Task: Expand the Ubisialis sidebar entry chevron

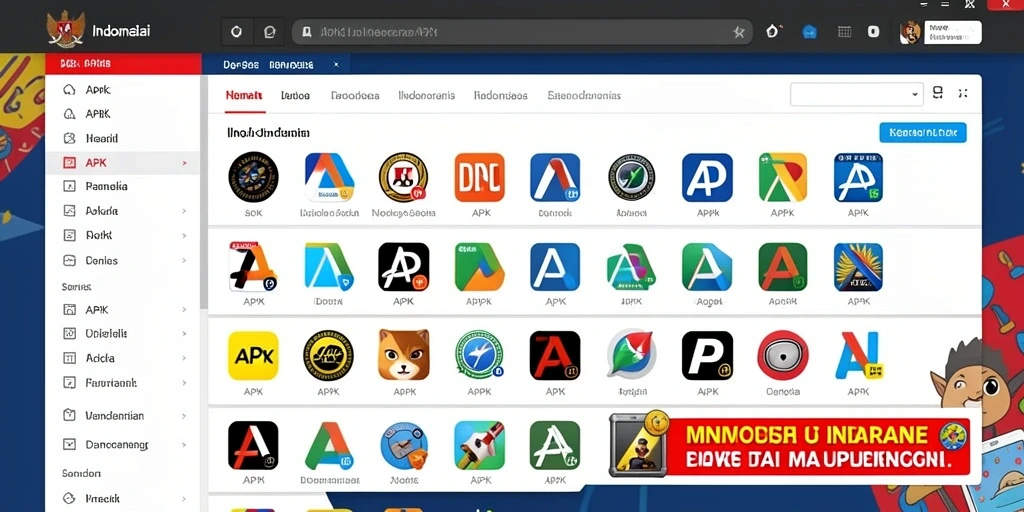Action: click(x=184, y=333)
